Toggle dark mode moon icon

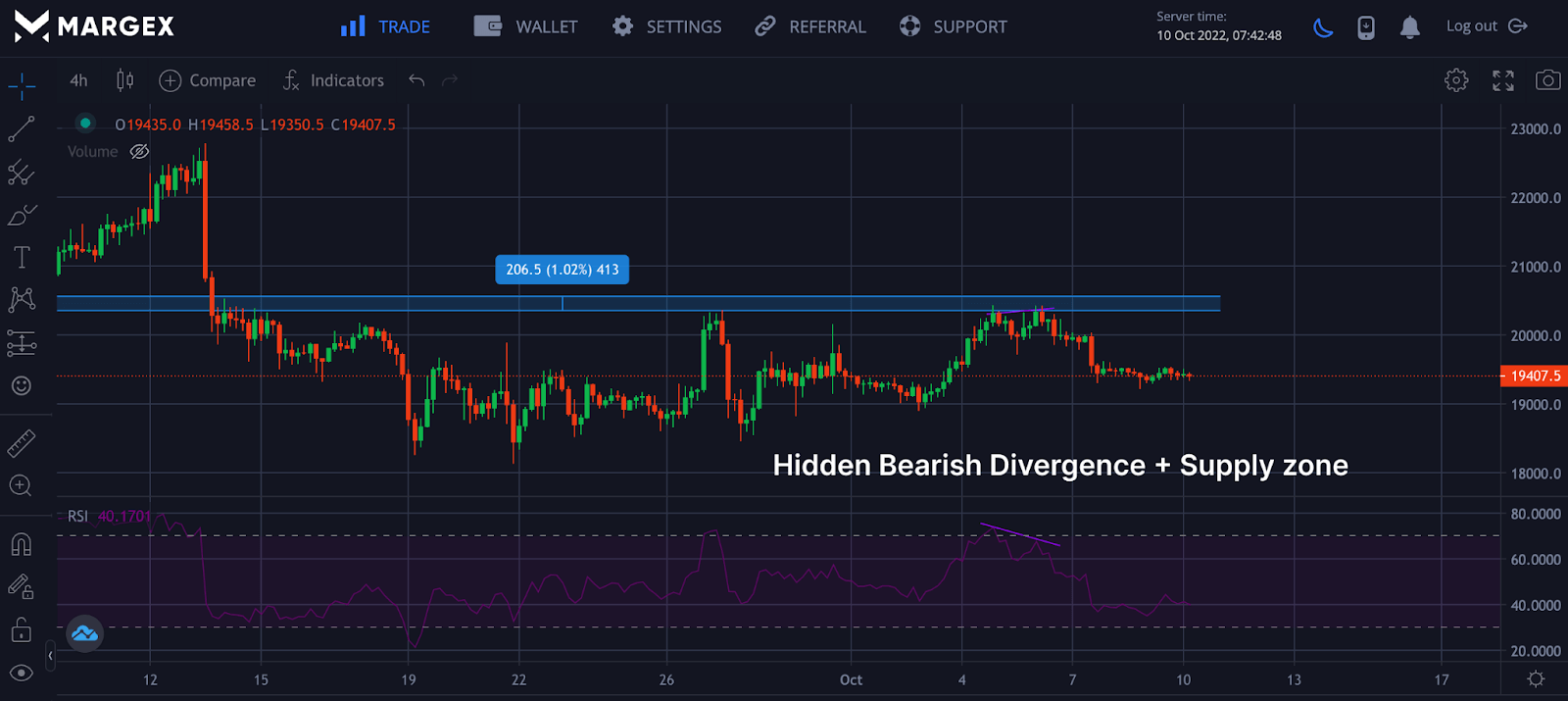[x=1323, y=27]
